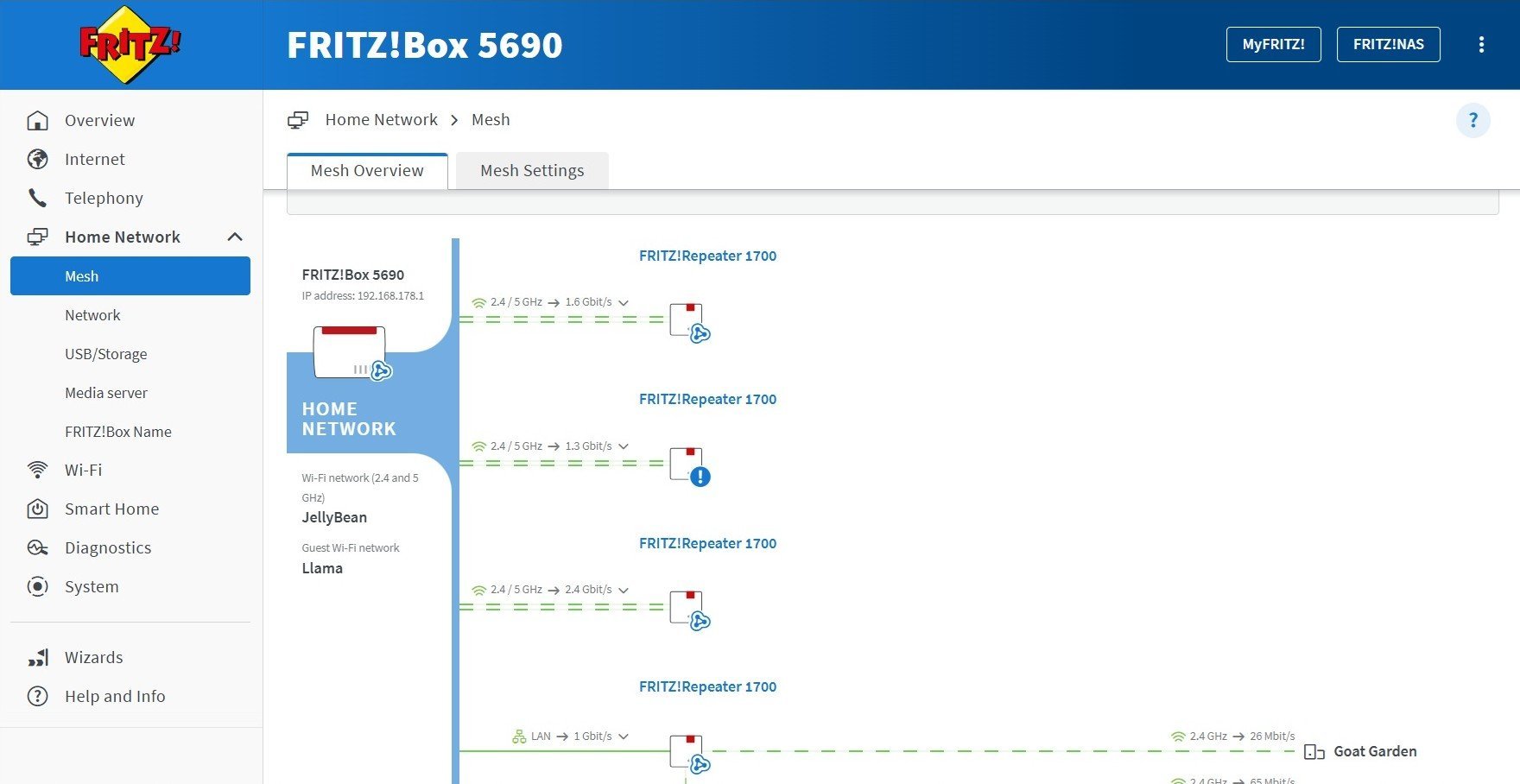Screen dimensions: 1520x784
Task: Click the LAN icon beside 1 Gbit/s
Action: (x=519, y=737)
